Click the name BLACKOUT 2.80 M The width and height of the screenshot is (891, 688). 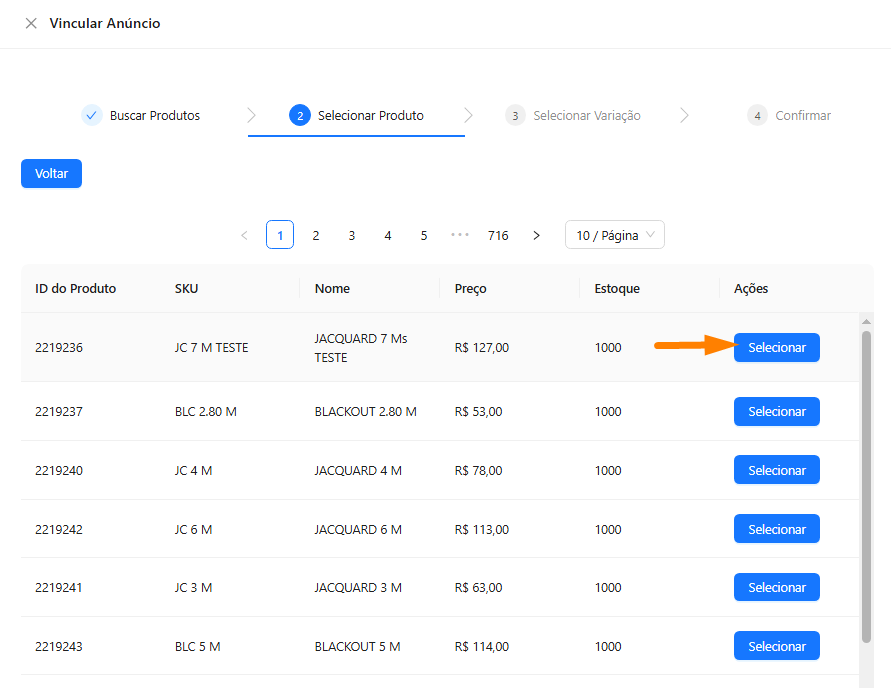click(x=365, y=411)
